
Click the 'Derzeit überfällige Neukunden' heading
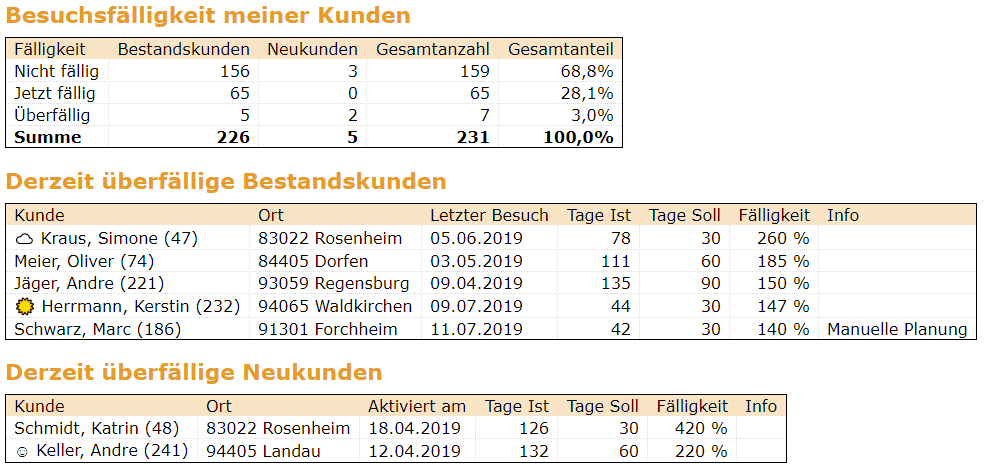pyautogui.click(x=194, y=373)
